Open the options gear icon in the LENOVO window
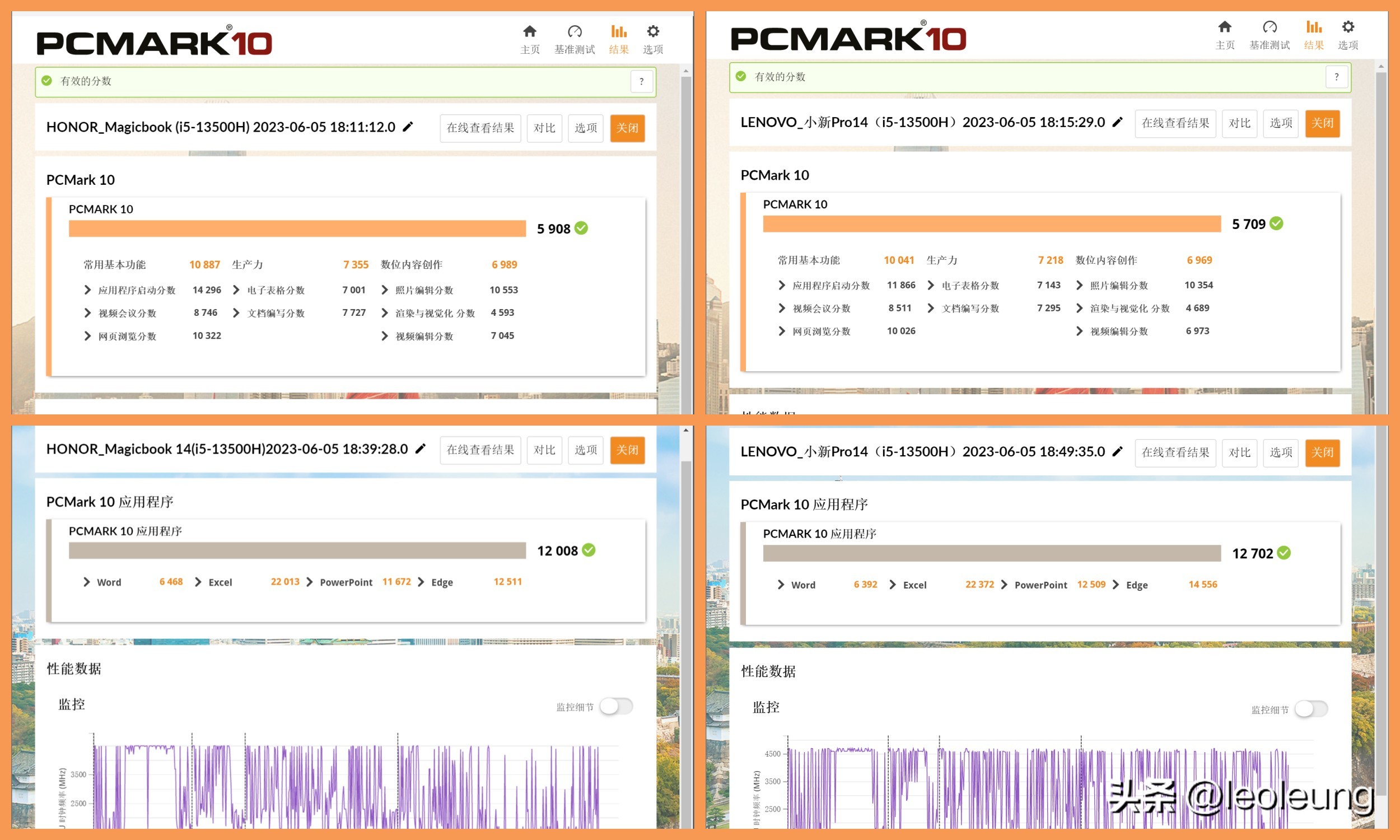The width and height of the screenshot is (1400, 840). (1348, 27)
